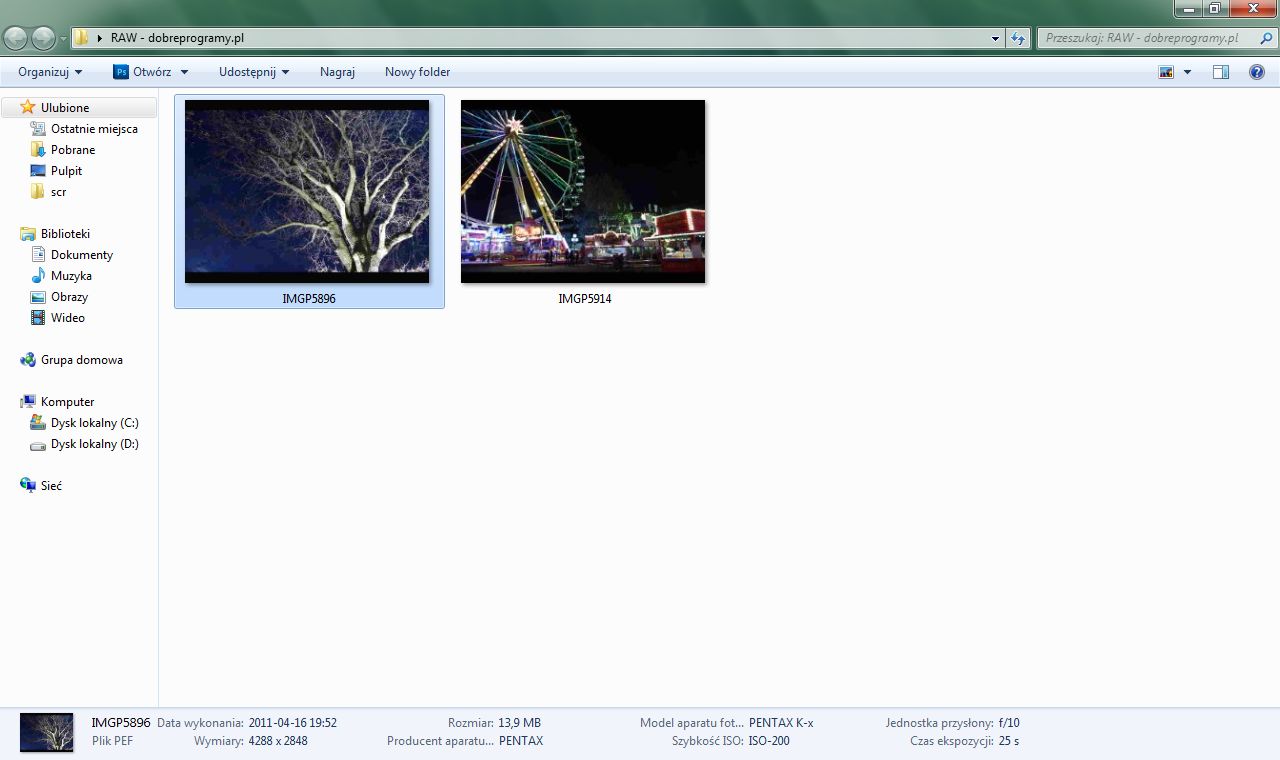Viewport: 1280px width, 760px height.
Task: Click the Komputer icon
Action: (28, 401)
